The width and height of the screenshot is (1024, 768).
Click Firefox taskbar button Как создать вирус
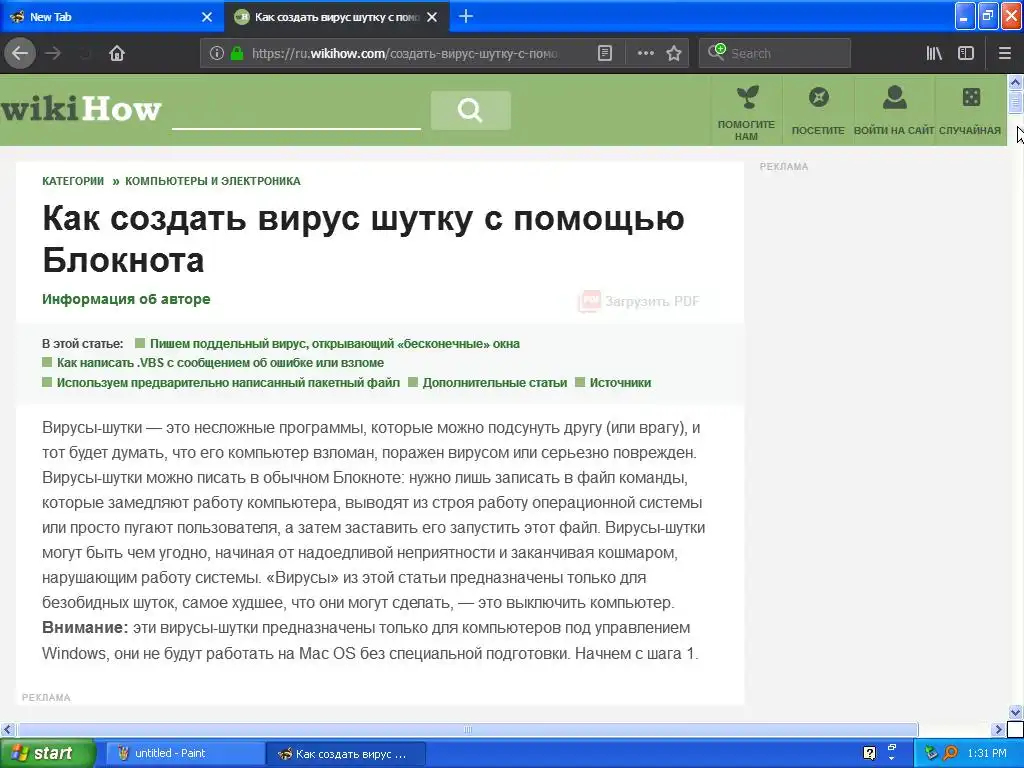click(345, 753)
